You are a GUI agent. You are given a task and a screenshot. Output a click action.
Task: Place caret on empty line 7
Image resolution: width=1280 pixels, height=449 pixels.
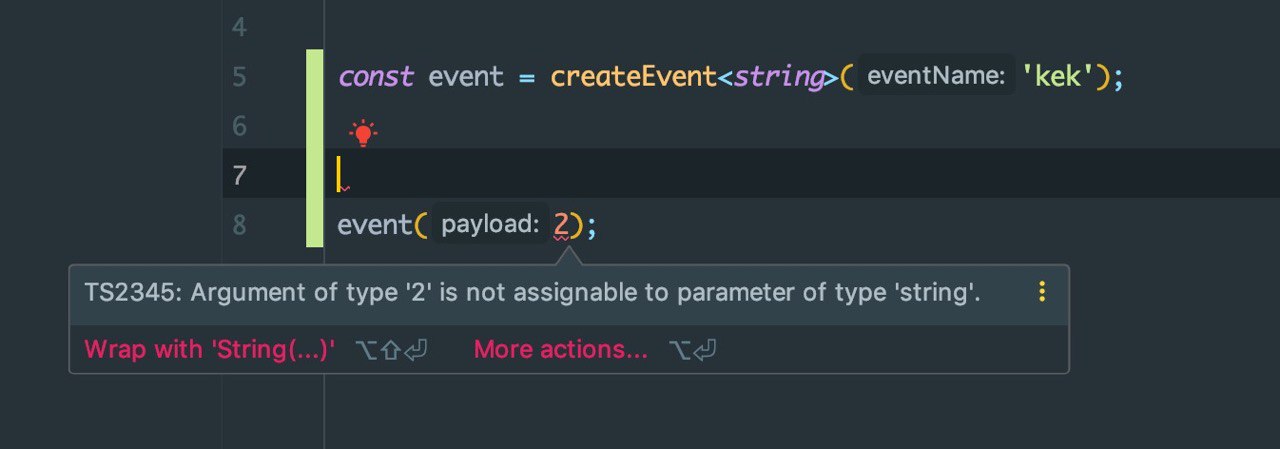click(x=700, y=176)
